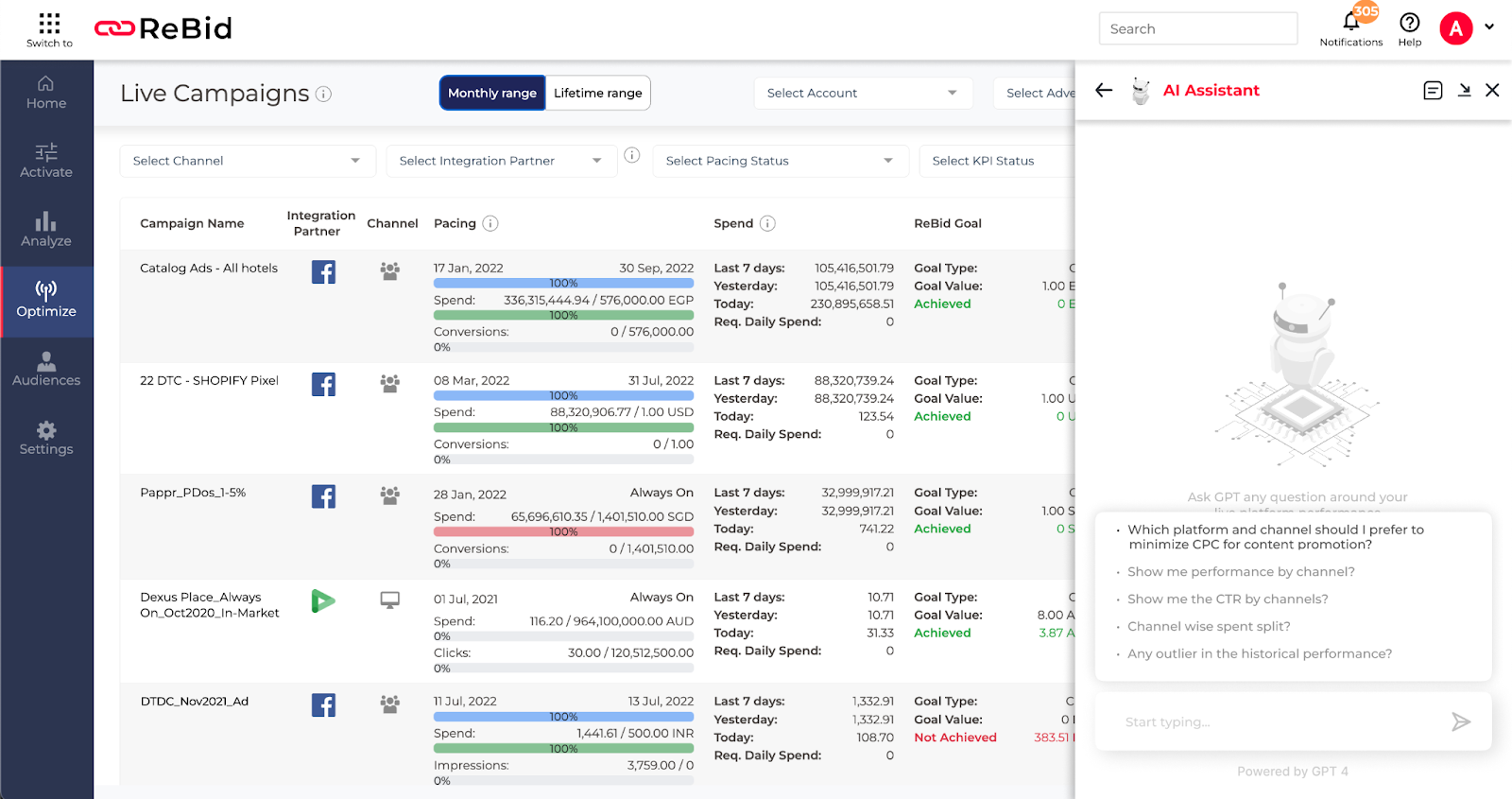1512x799 pixels.
Task: Switch to Monthly range view
Action: (x=492, y=93)
